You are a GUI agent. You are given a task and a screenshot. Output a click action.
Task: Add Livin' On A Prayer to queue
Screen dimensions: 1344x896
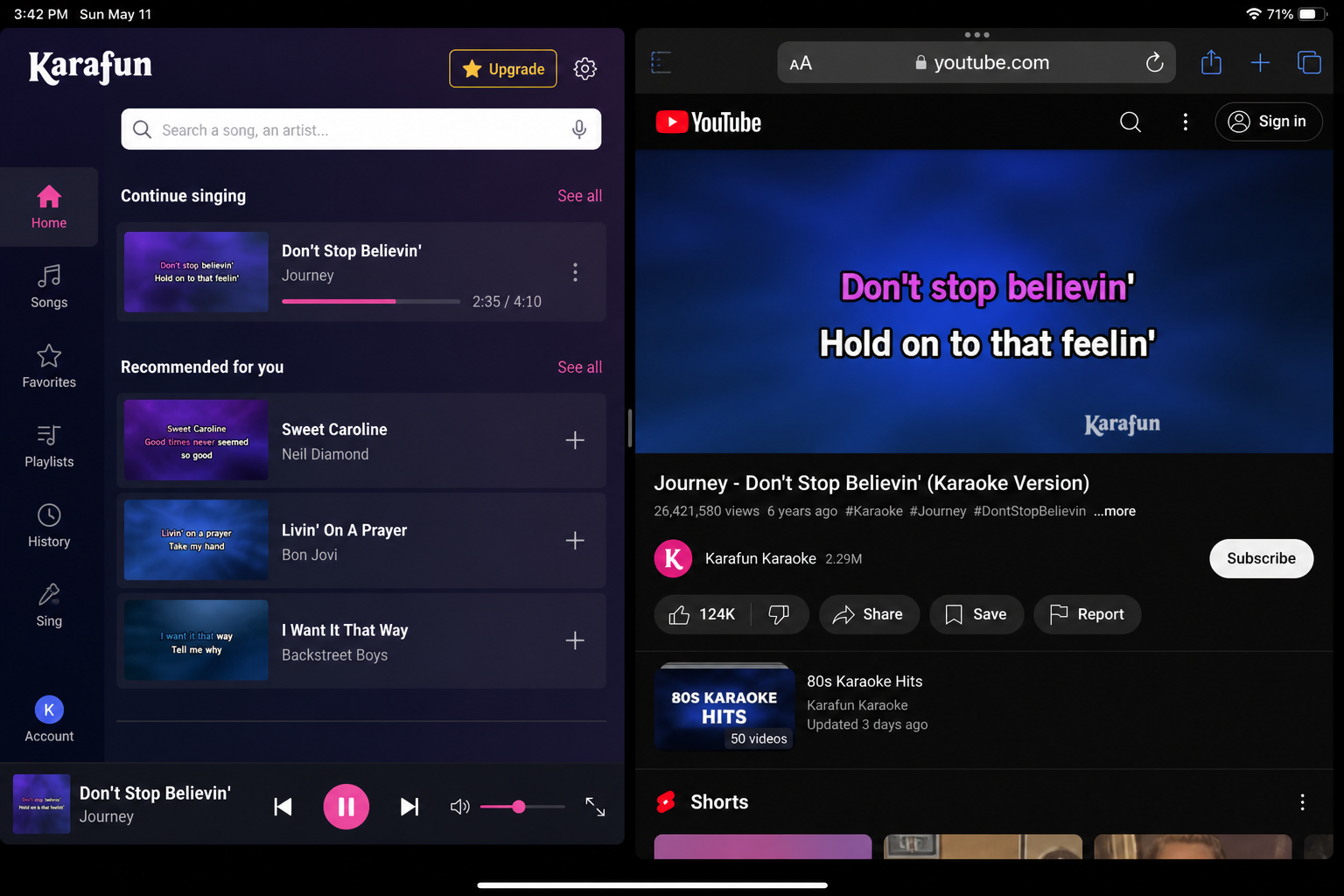(575, 541)
